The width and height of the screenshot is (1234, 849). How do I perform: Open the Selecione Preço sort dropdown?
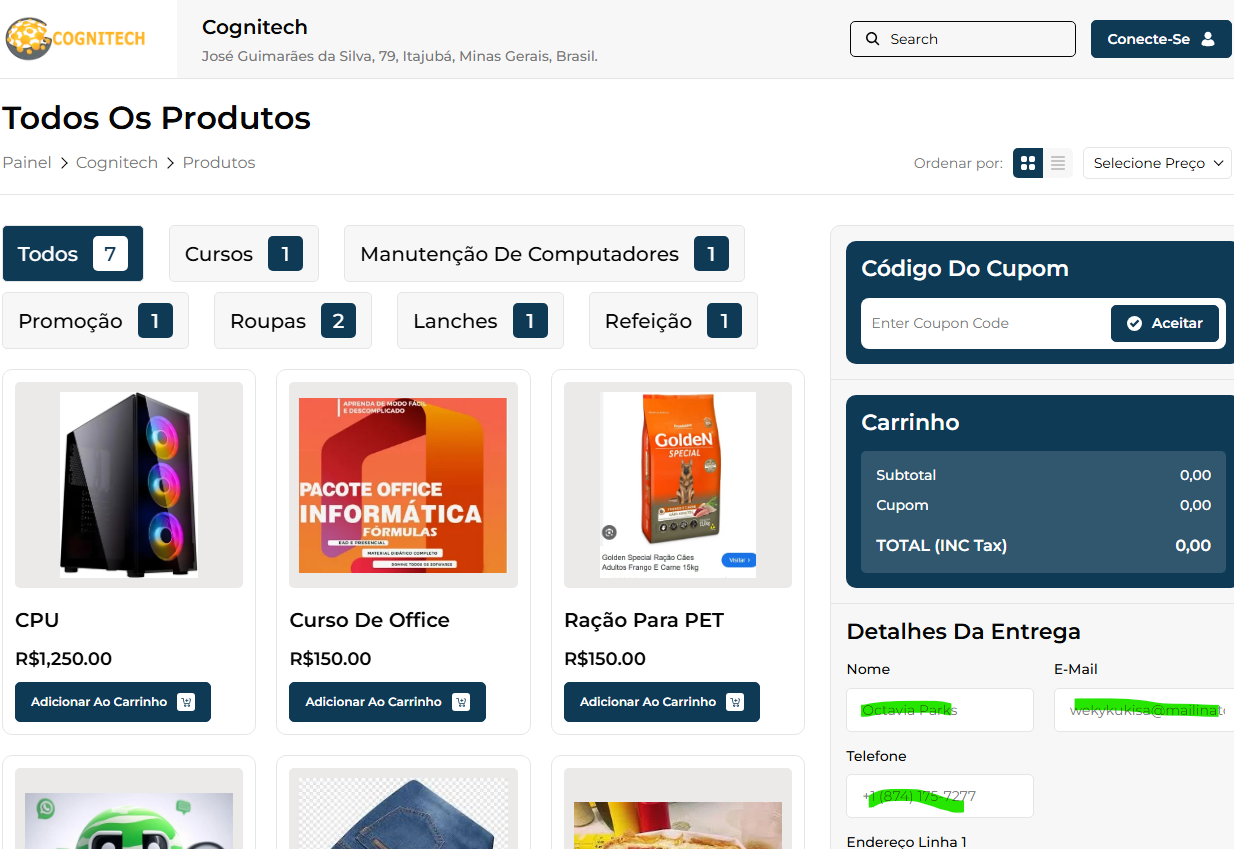(x=1157, y=163)
